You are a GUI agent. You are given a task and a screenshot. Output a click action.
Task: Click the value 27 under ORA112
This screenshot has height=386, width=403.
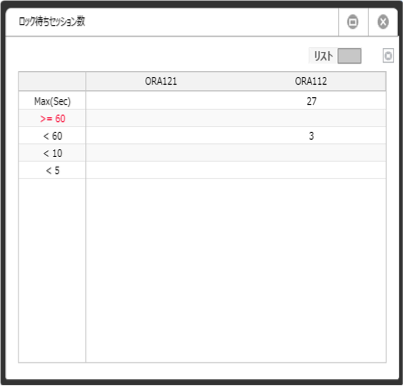(311, 101)
